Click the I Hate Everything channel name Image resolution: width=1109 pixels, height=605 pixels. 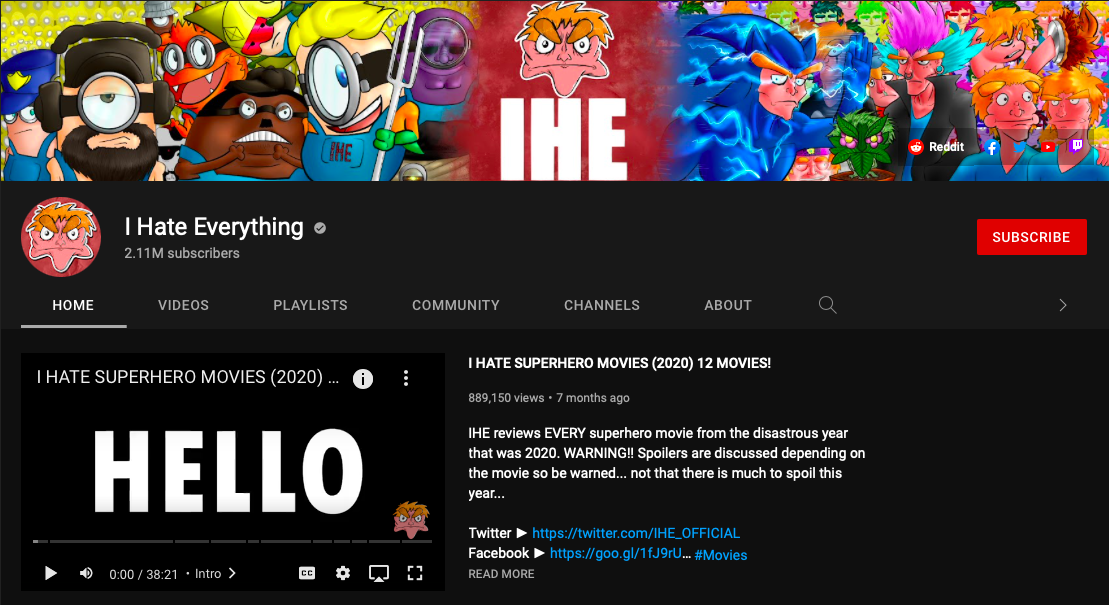[214, 226]
